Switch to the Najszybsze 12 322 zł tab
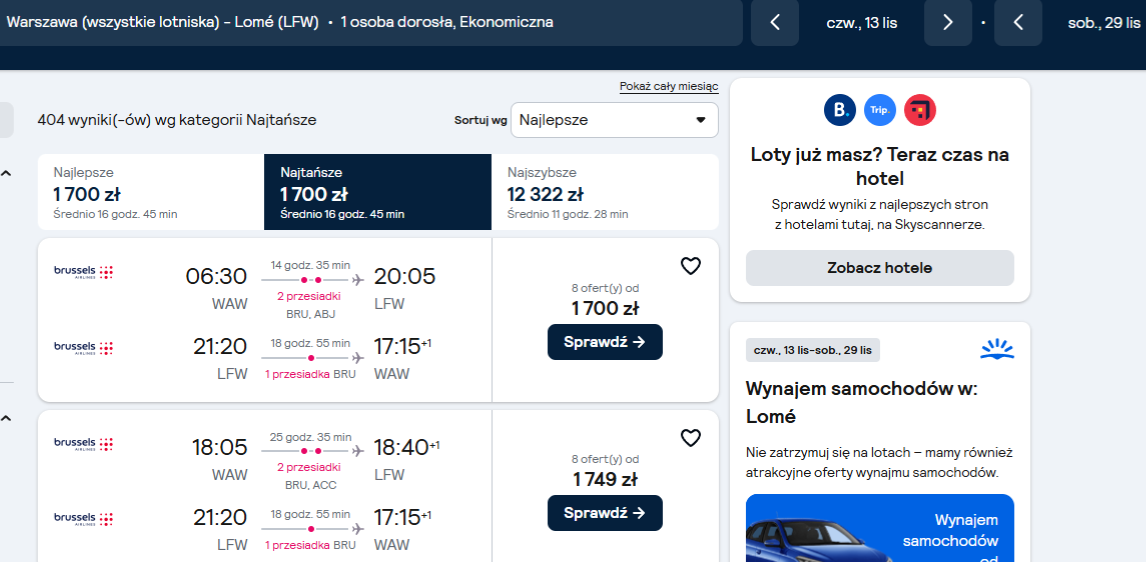 click(x=605, y=192)
